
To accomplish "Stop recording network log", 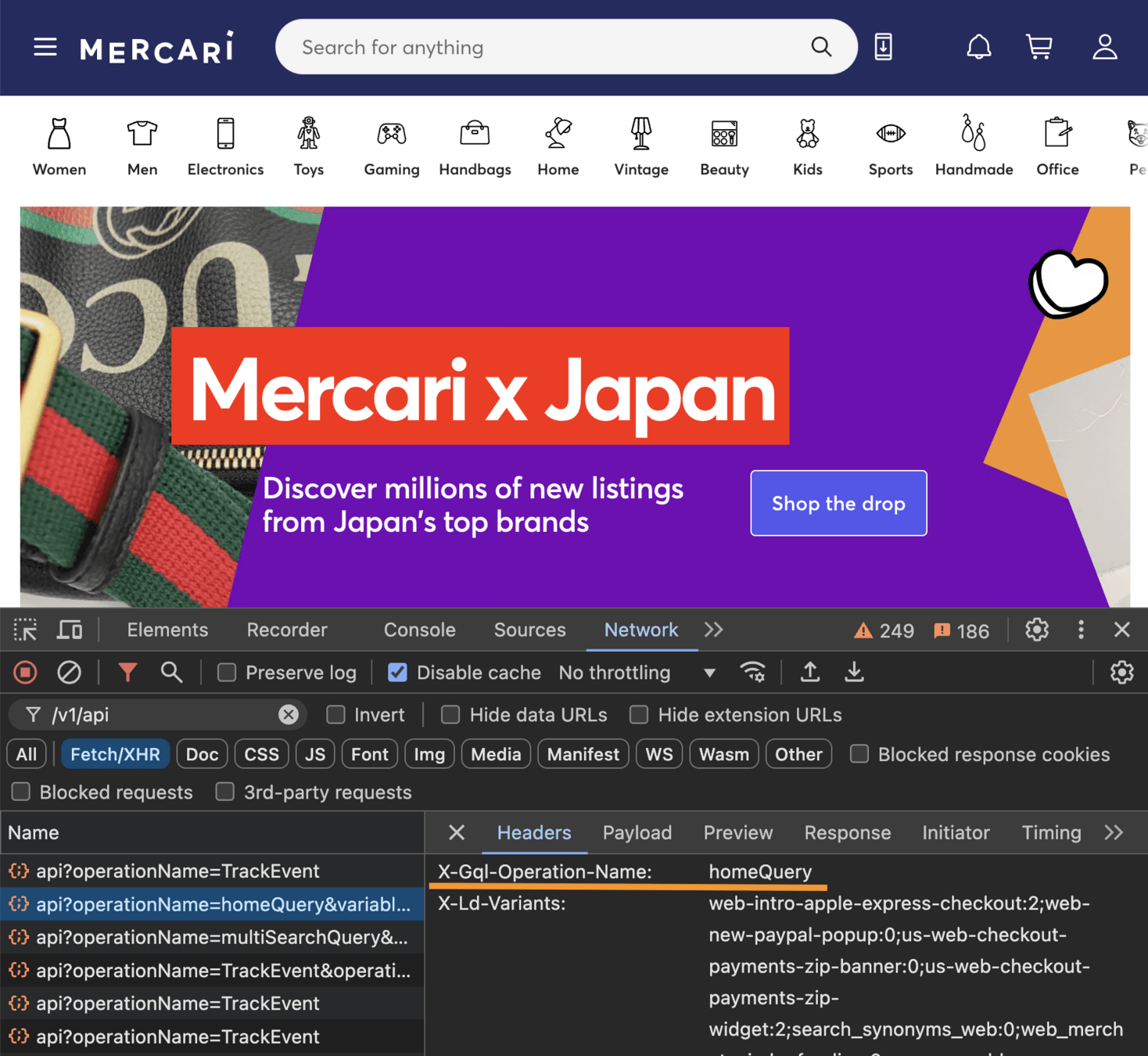I will [25, 672].
